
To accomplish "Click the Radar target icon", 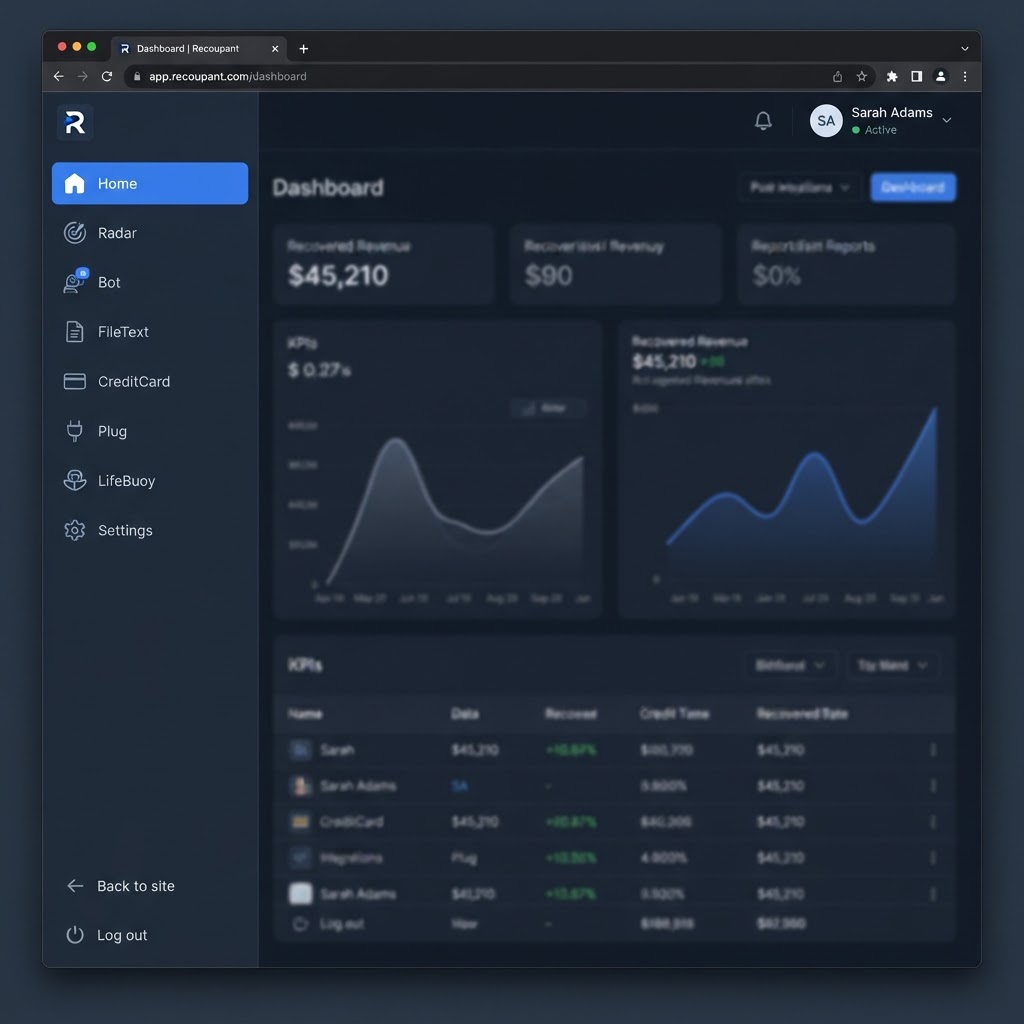I will 75,233.
